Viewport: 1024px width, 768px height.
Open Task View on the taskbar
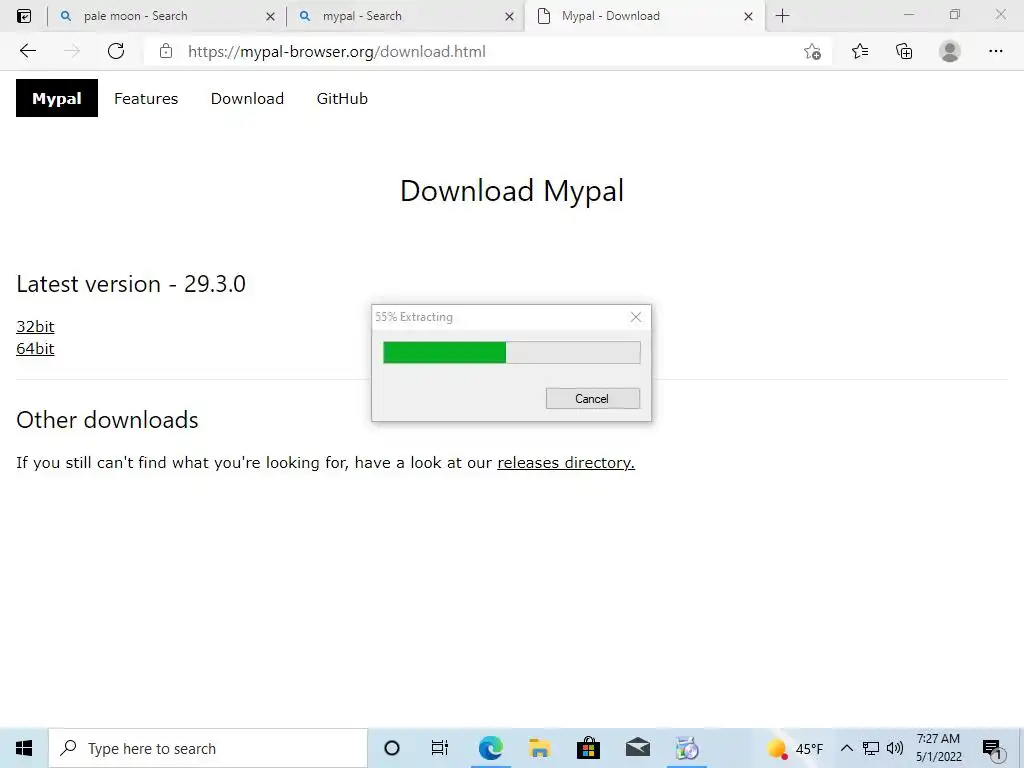tap(440, 748)
